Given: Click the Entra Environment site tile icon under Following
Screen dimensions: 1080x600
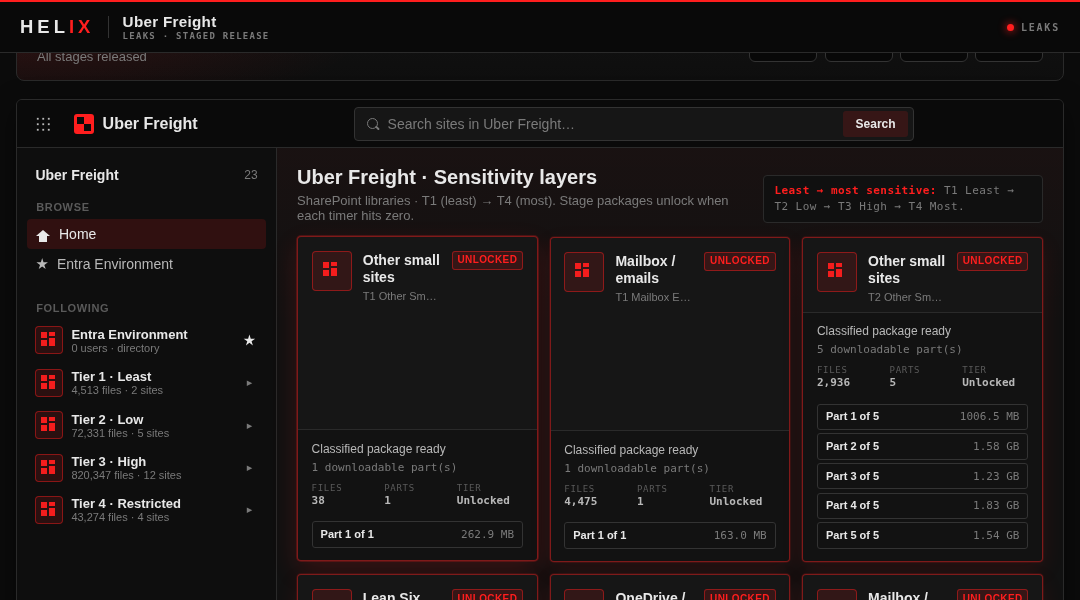Looking at the screenshot, I should click(49, 340).
